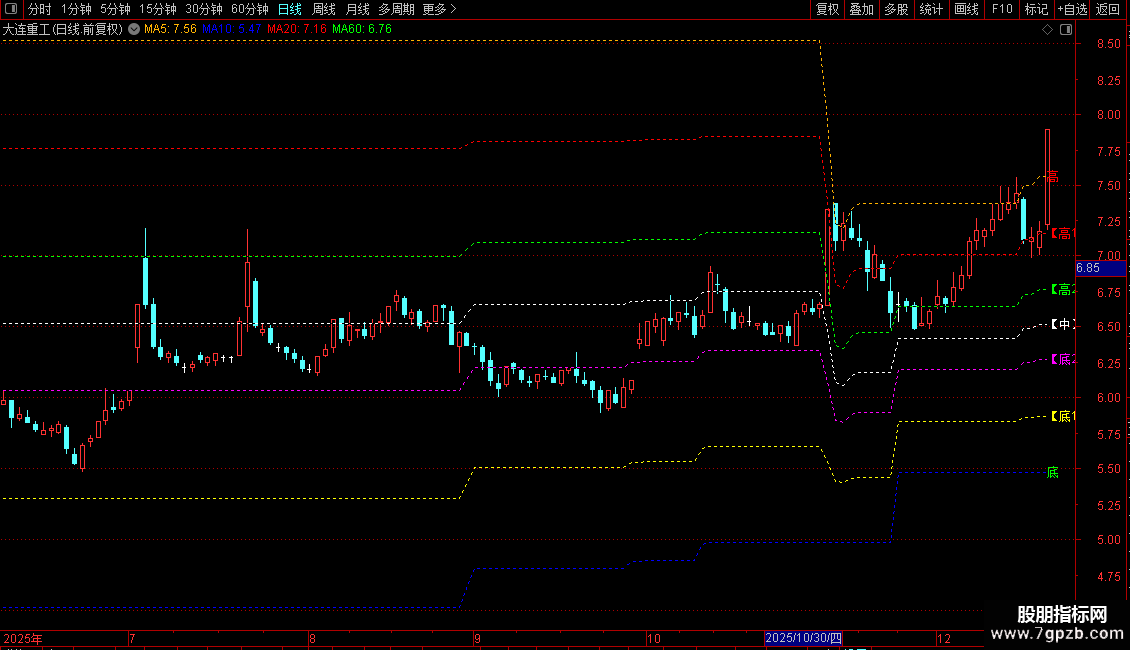The height and width of the screenshot is (650, 1130).
Task: Click the white 【中 level label
Action: (1062, 324)
